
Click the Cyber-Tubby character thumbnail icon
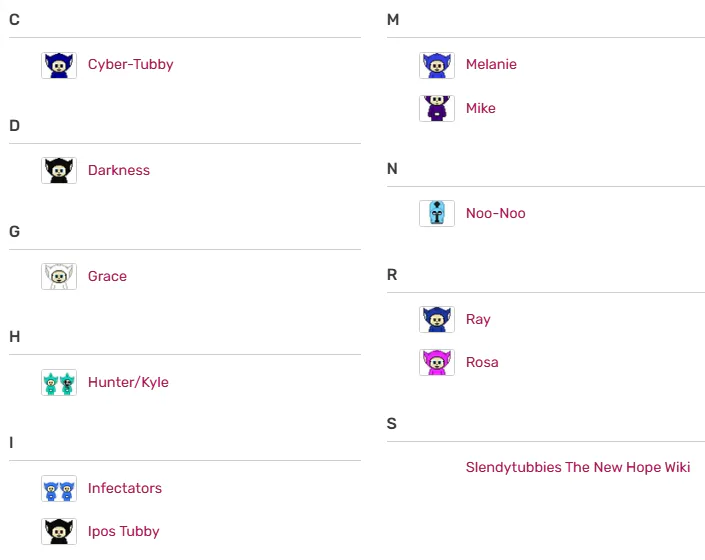click(59, 65)
